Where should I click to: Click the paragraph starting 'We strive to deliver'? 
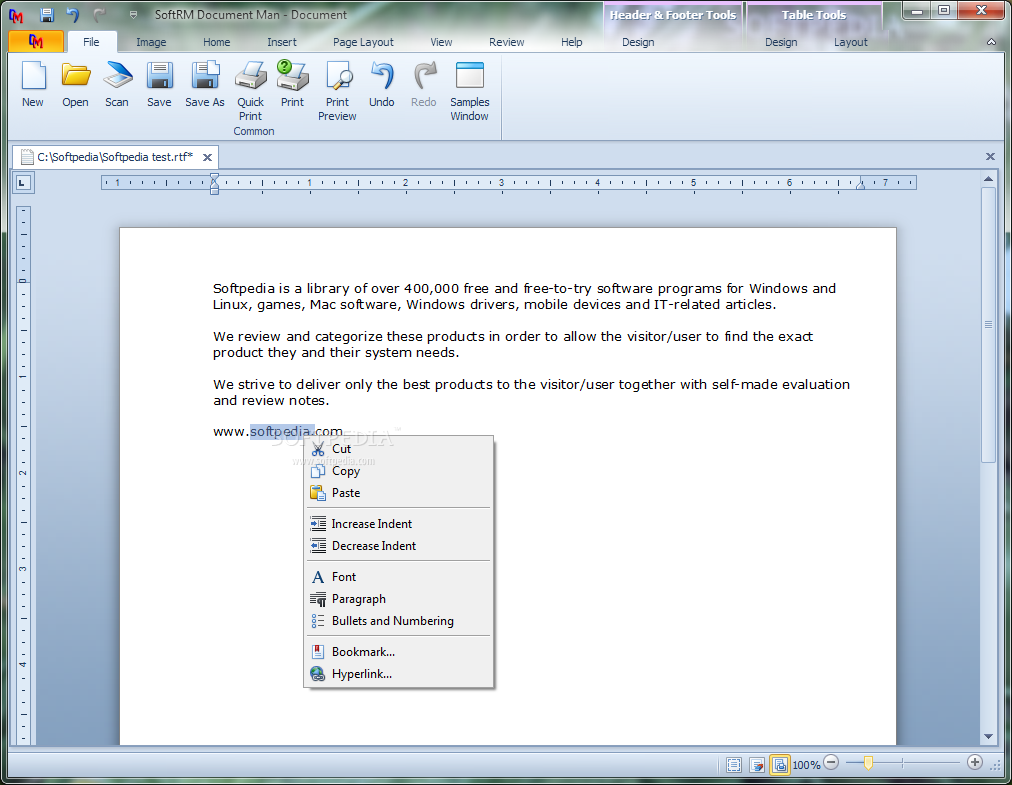click(531, 392)
